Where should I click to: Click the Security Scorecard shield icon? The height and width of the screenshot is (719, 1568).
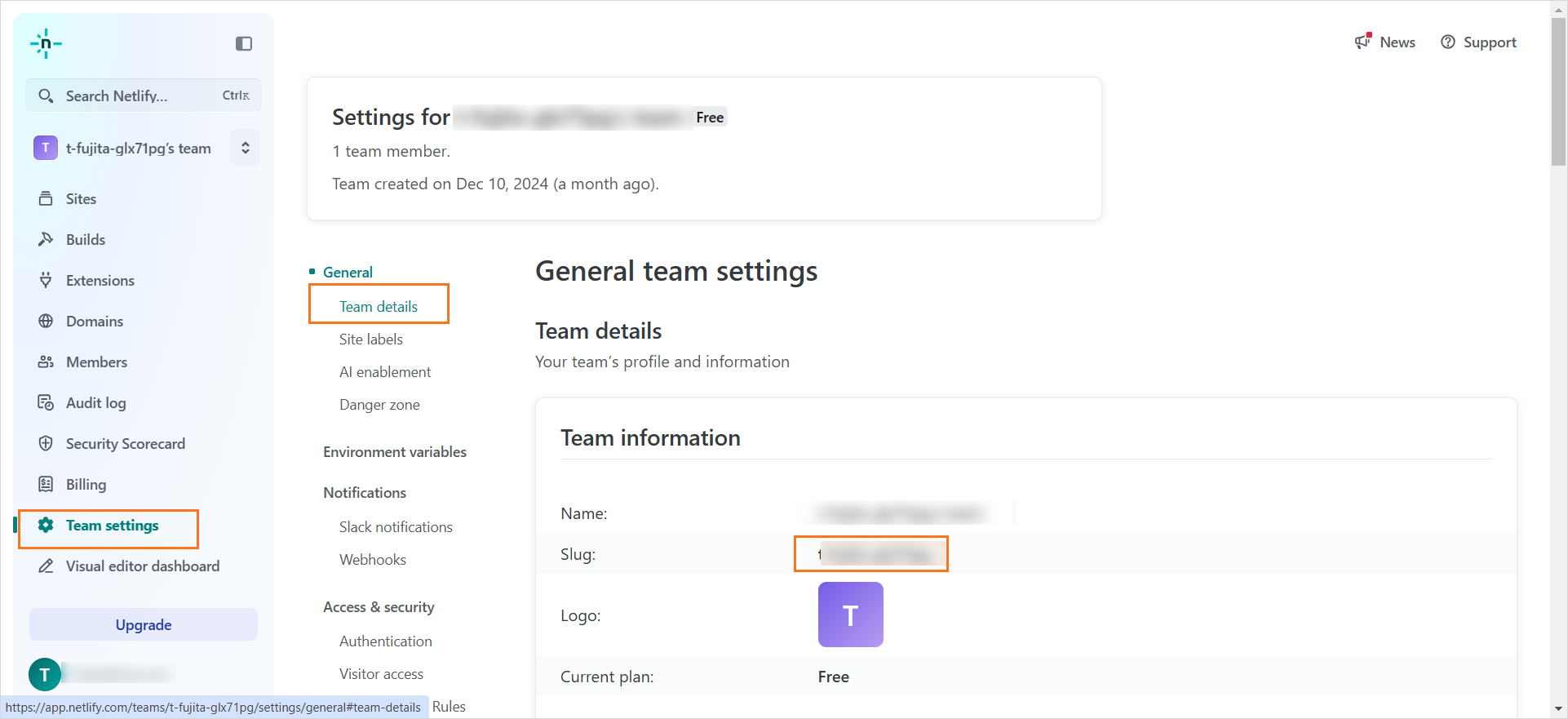point(46,443)
